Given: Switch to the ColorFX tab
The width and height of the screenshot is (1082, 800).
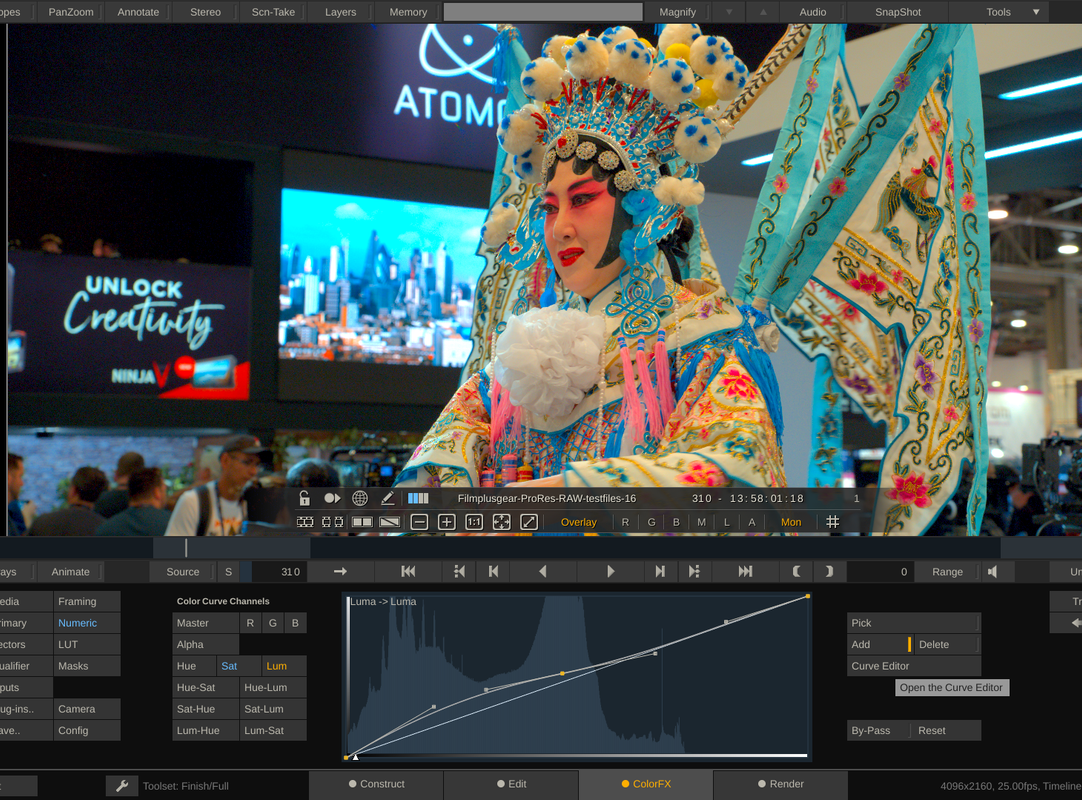Looking at the screenshot, I should pyautogui.click(x=646, y=784).
